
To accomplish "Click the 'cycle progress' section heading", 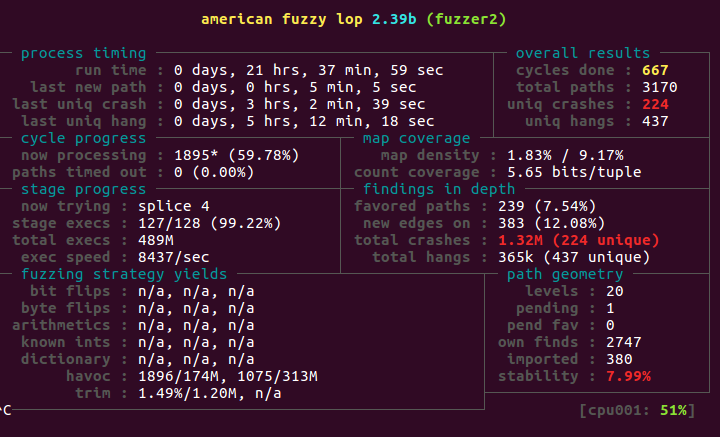I will tap(84, 138).
